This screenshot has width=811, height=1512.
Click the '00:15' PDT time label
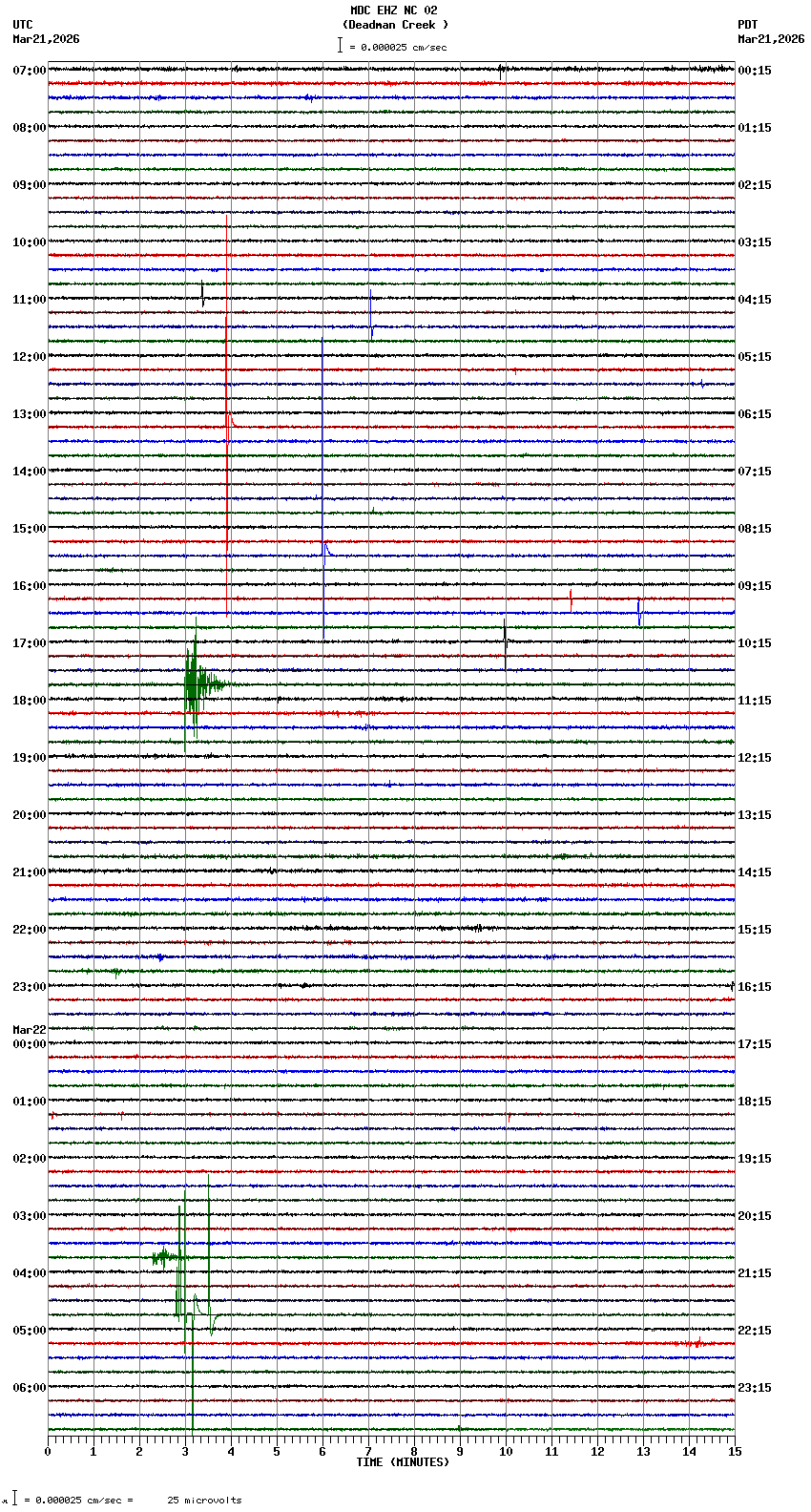click(x=755, y=71)
